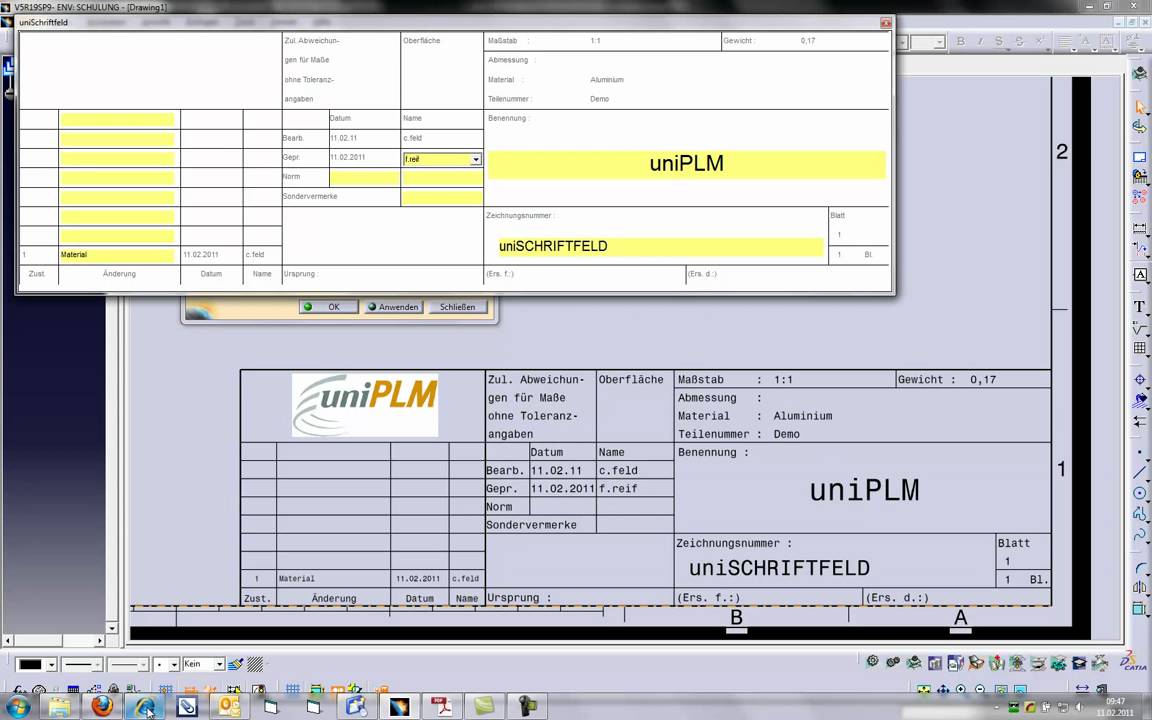The image size is (1152, 720).
Task: Click the CATIA logo icon
Action: [1133, 660]
